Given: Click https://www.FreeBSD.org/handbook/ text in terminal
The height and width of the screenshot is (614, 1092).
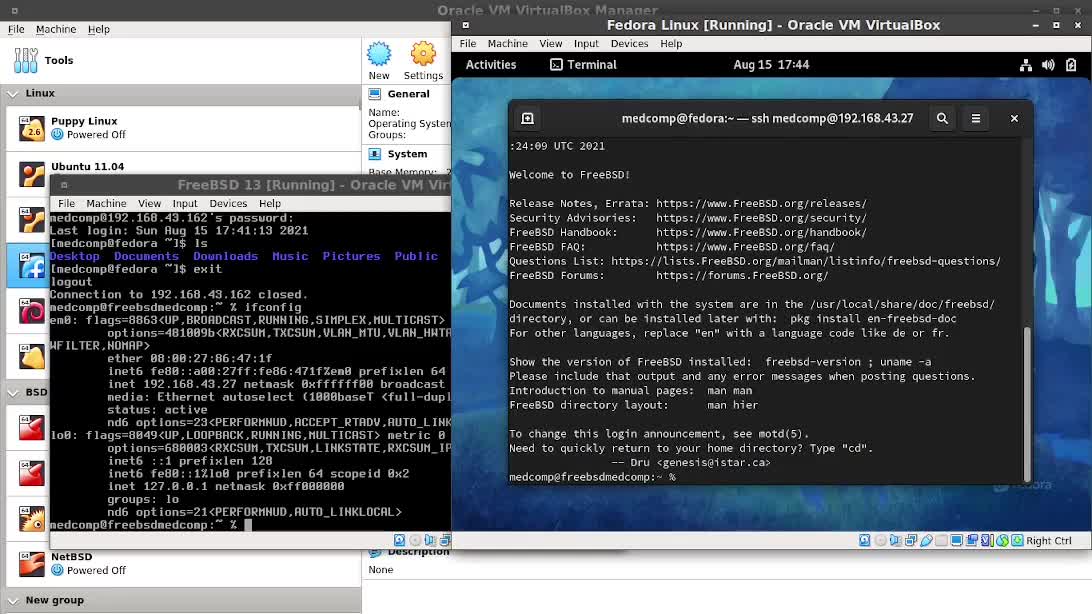Looking at the screenshot, I should [x=761, y=233].
